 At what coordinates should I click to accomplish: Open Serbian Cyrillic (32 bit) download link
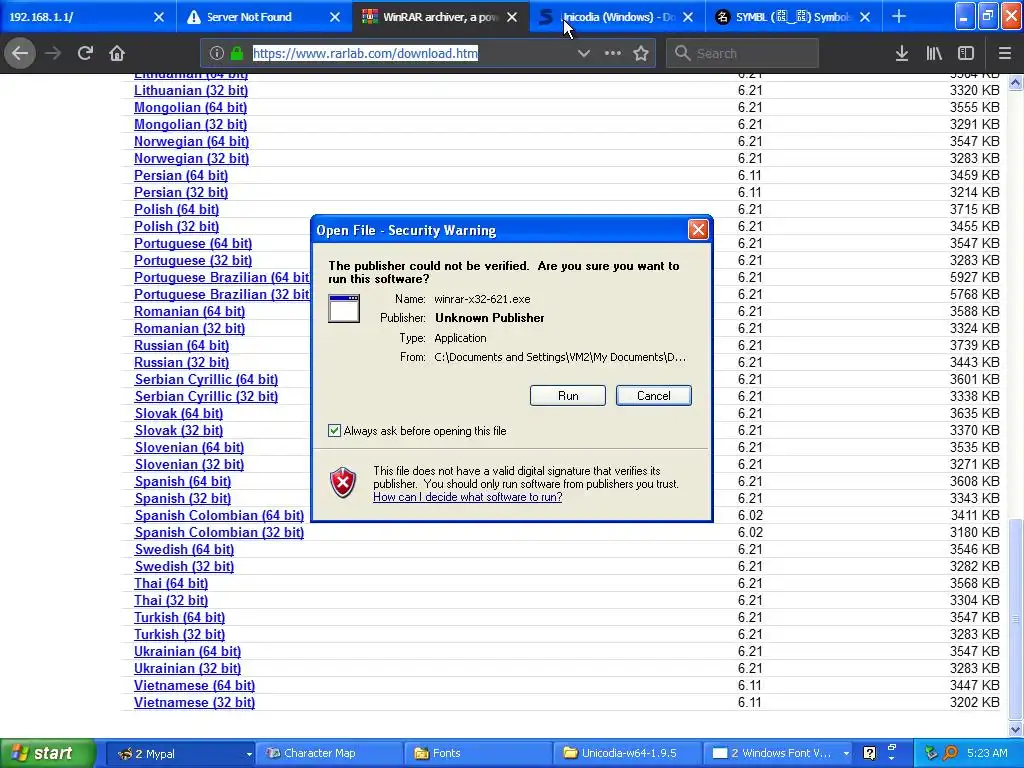pos(206,396)
